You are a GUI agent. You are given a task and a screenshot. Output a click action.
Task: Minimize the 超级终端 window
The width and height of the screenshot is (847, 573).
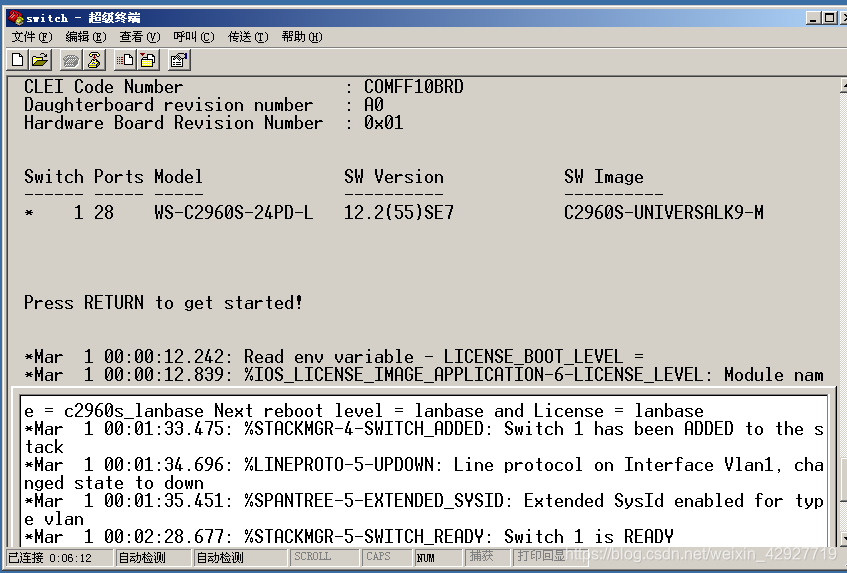tap(814, 18)
